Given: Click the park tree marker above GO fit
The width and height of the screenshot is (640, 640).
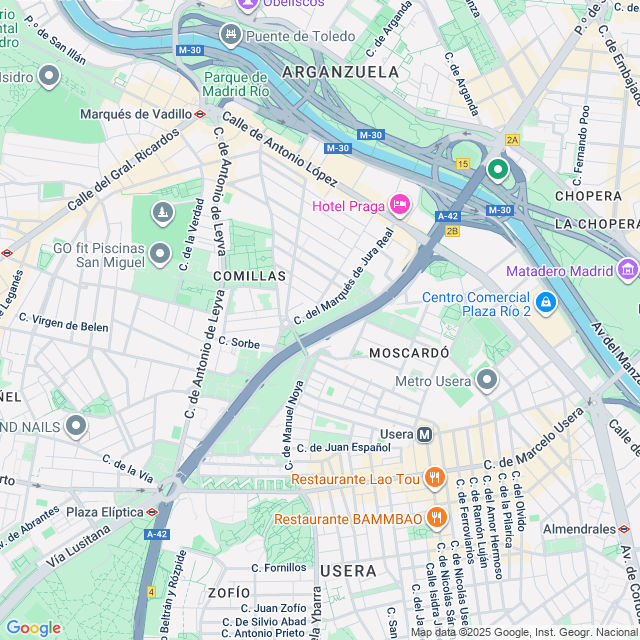Looking at the screenshot, I should [163, 213].
